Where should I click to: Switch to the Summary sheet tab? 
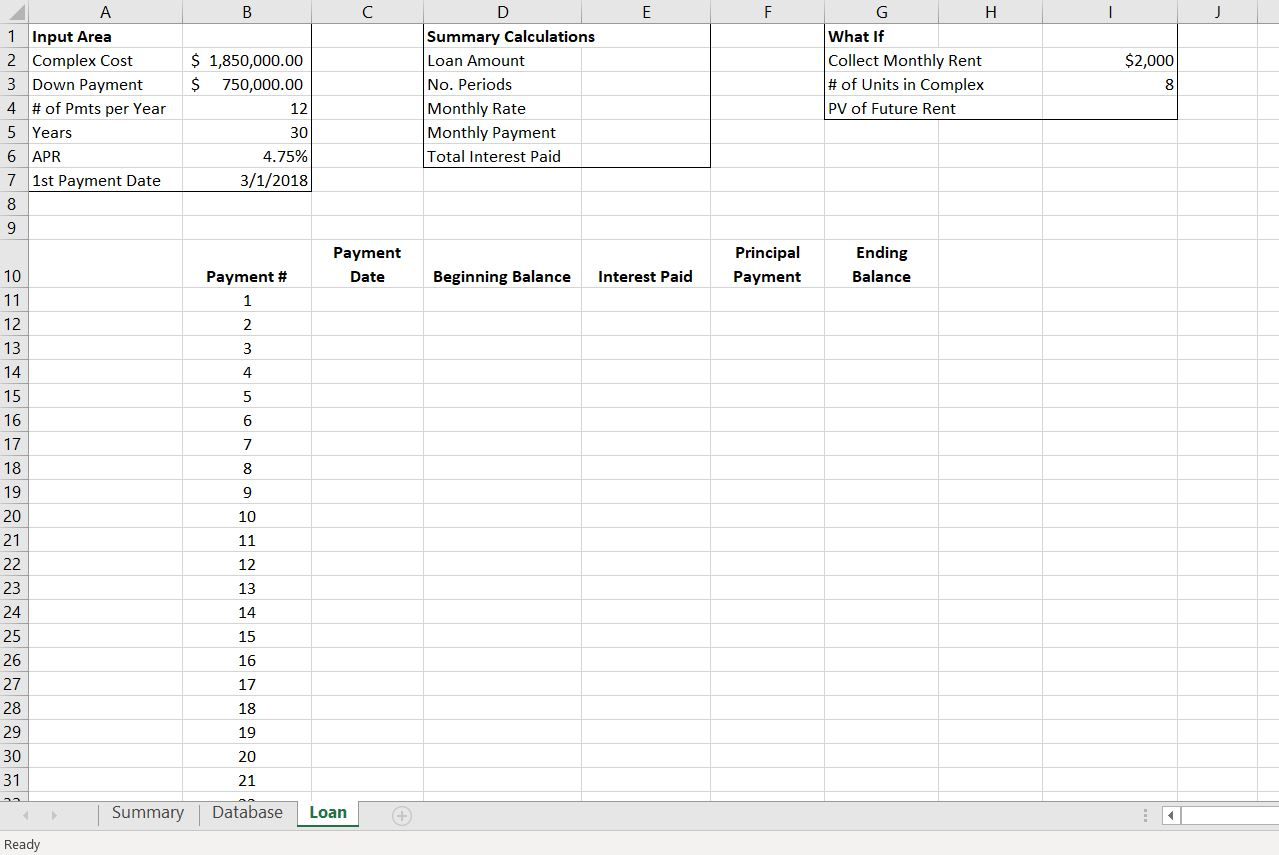point(147,813)
